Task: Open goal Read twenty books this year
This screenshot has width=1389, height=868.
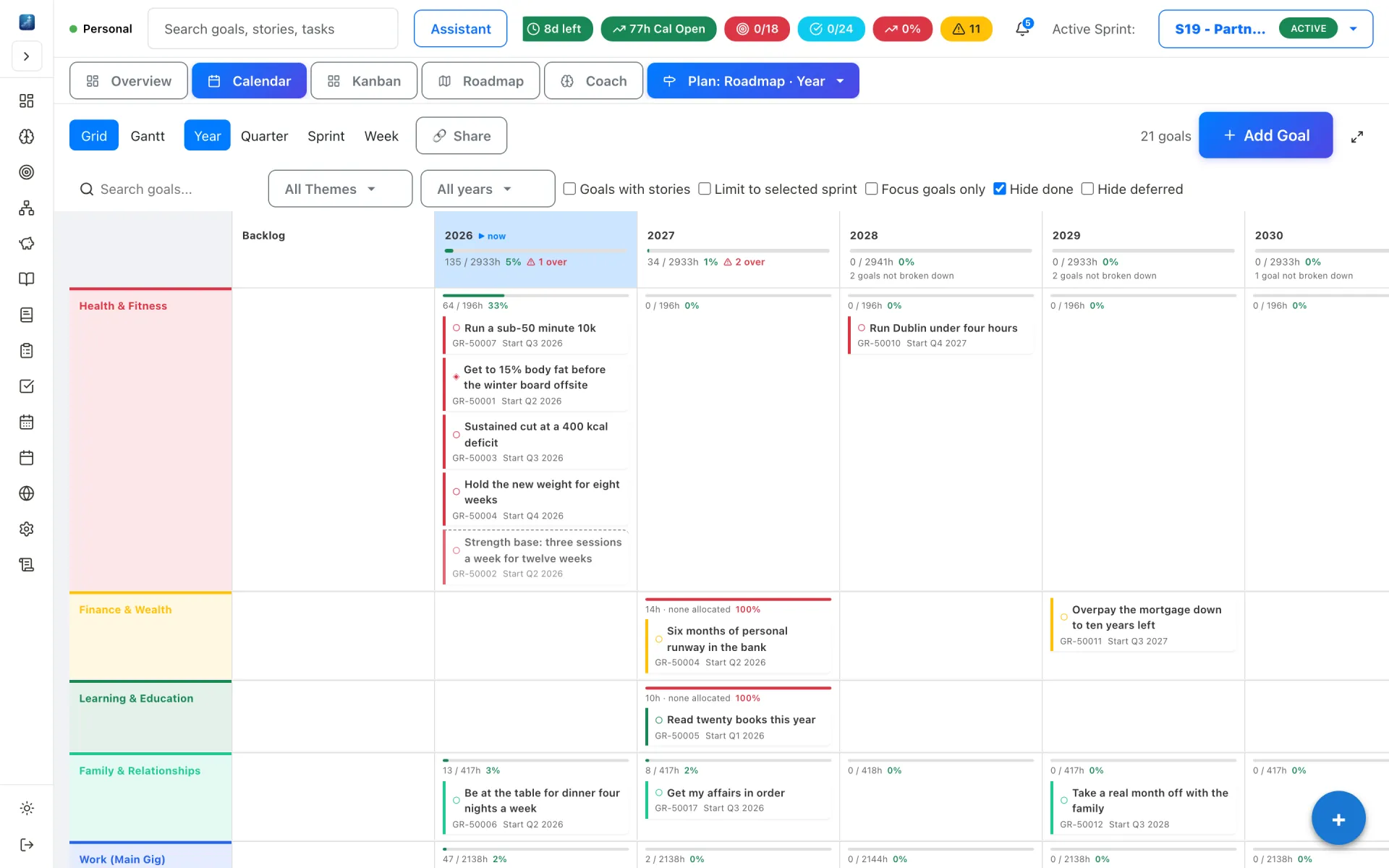Action: click(x=738, y=727)
